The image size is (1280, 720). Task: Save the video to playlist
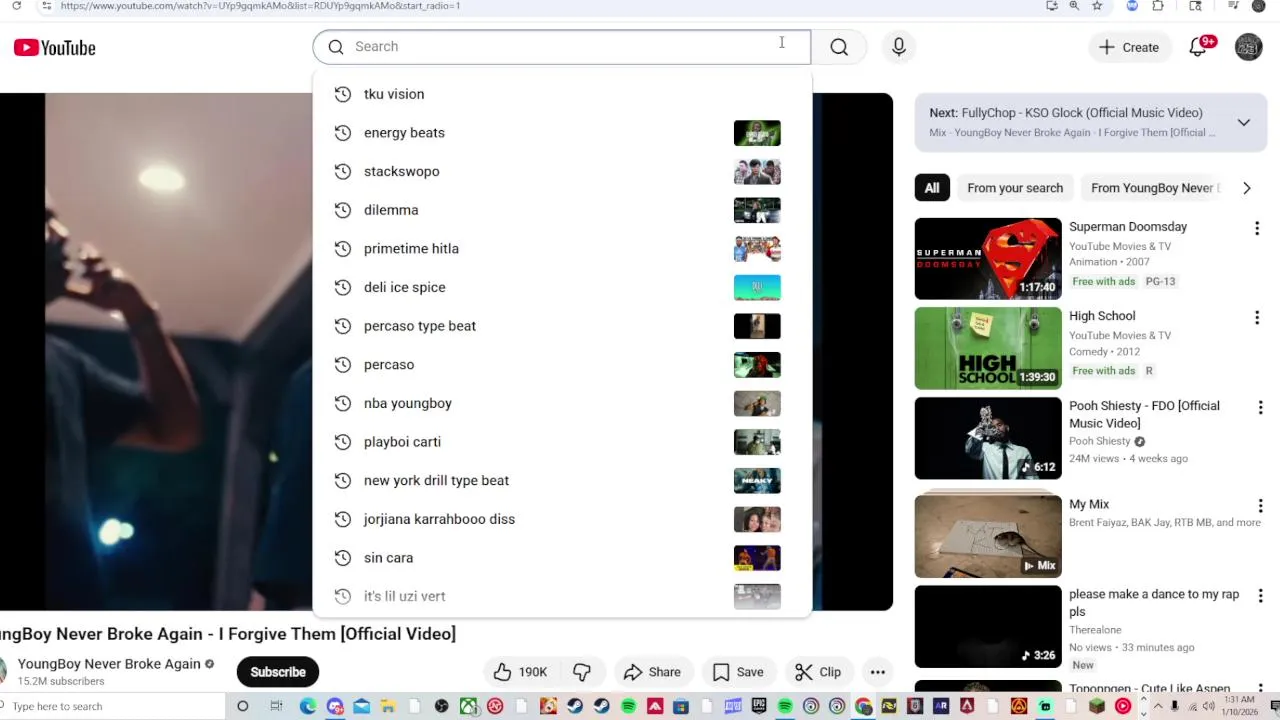click(x=738, y=672)
